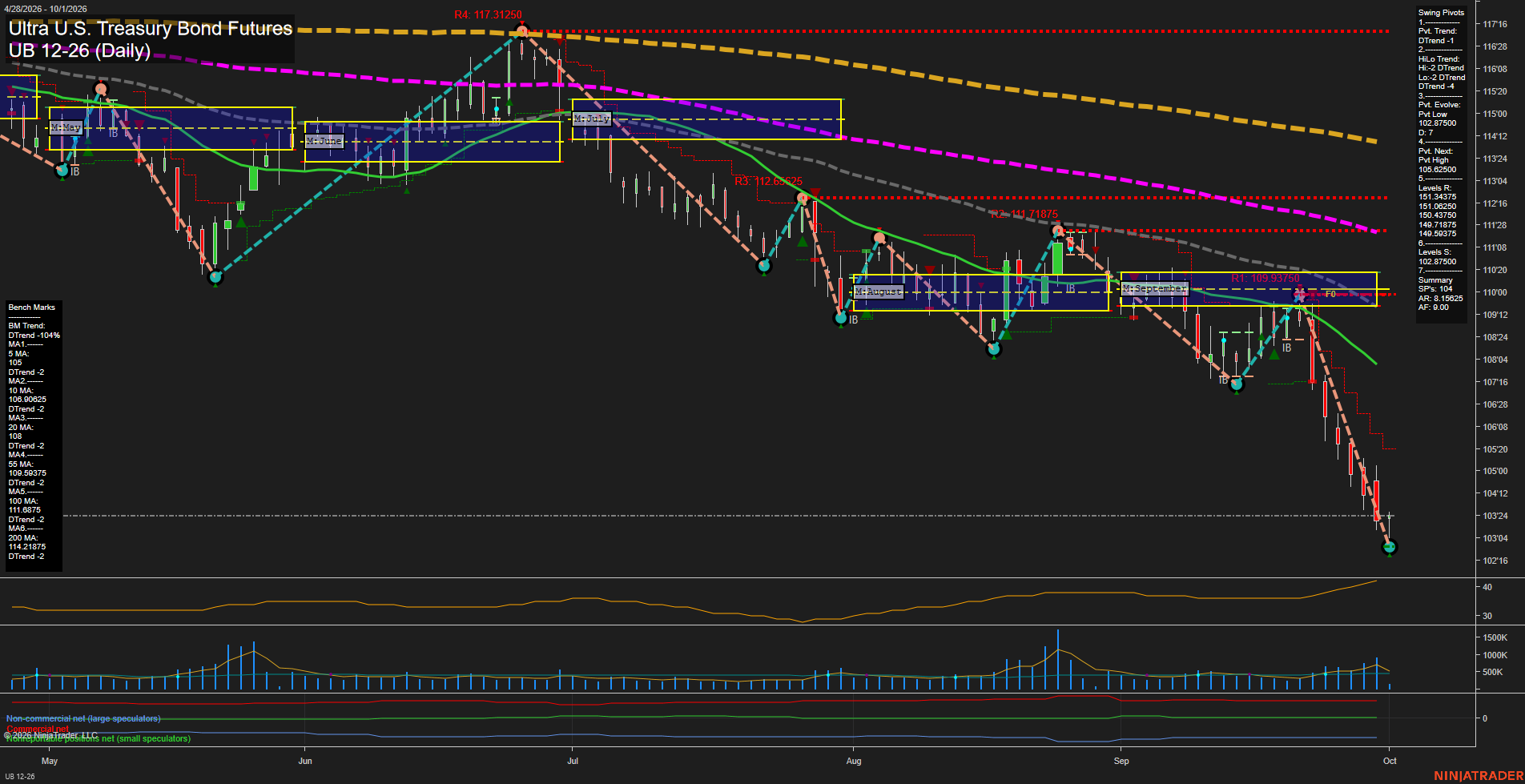This screenshot has height=784, width=1525.
Task: Click the 'R3: 112.65625' resistance label
Action: coord(768,182)
